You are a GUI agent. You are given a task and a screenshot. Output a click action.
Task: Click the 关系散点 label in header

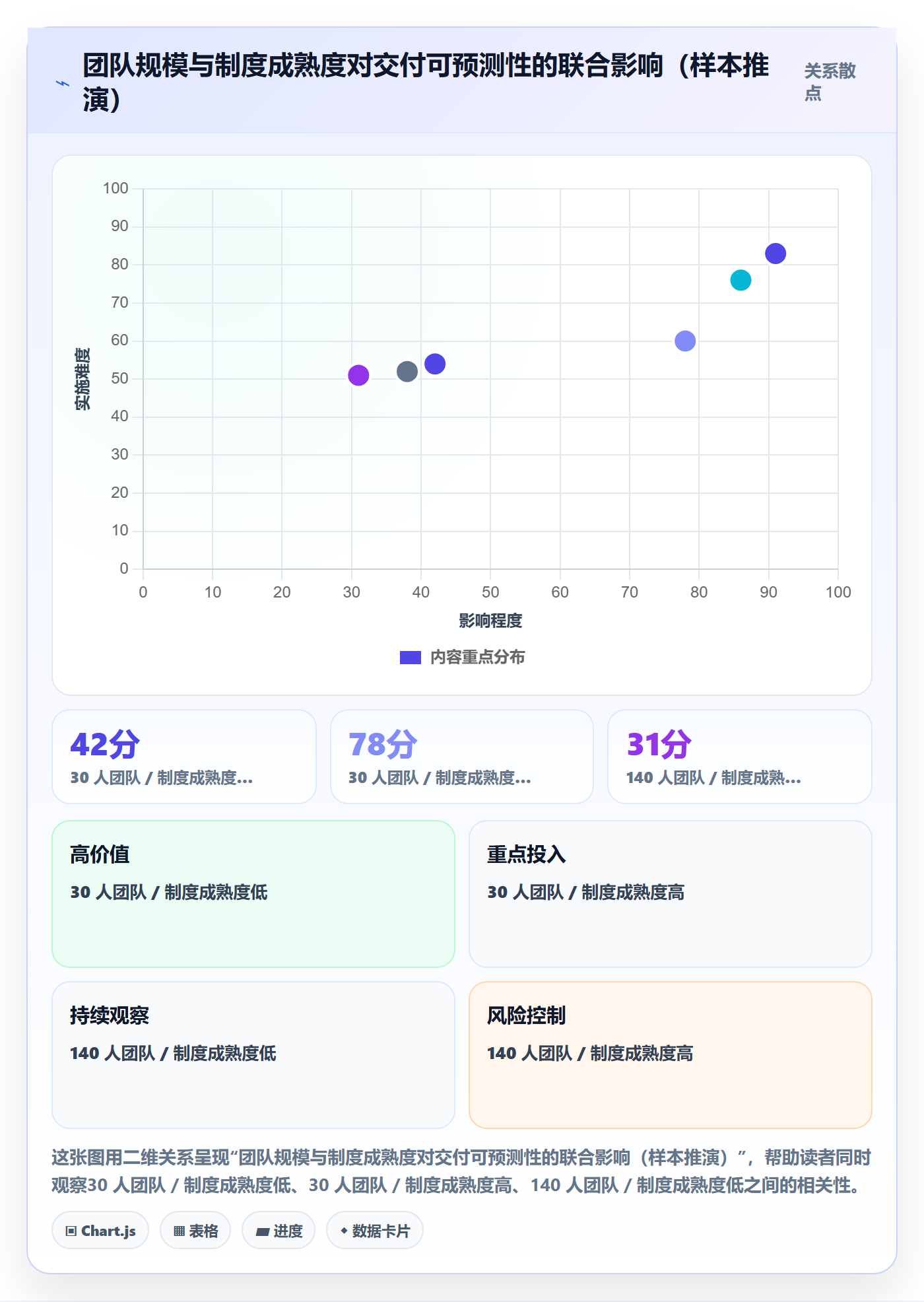click(830, 82)
